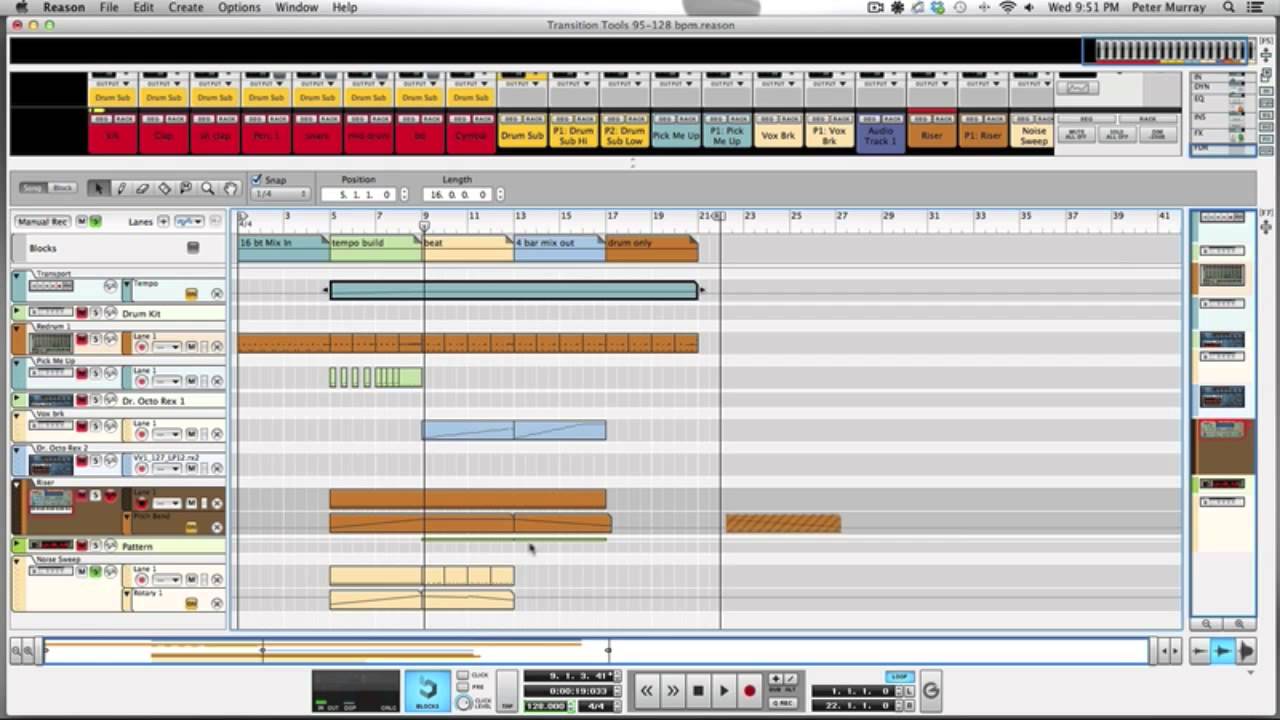Viewport: 1280px width, 720px height.
Task: Mute the Drum Kit track
Action: coord(83,313)
